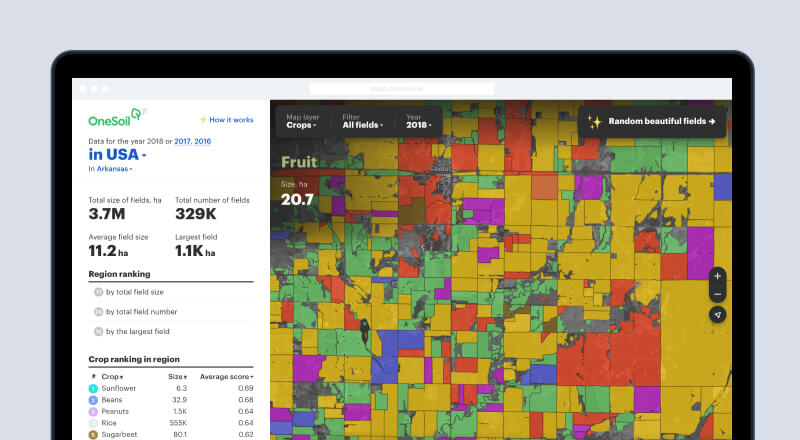Click Rice size value 555K
The image size is (800, 440).
click(178, 423)
